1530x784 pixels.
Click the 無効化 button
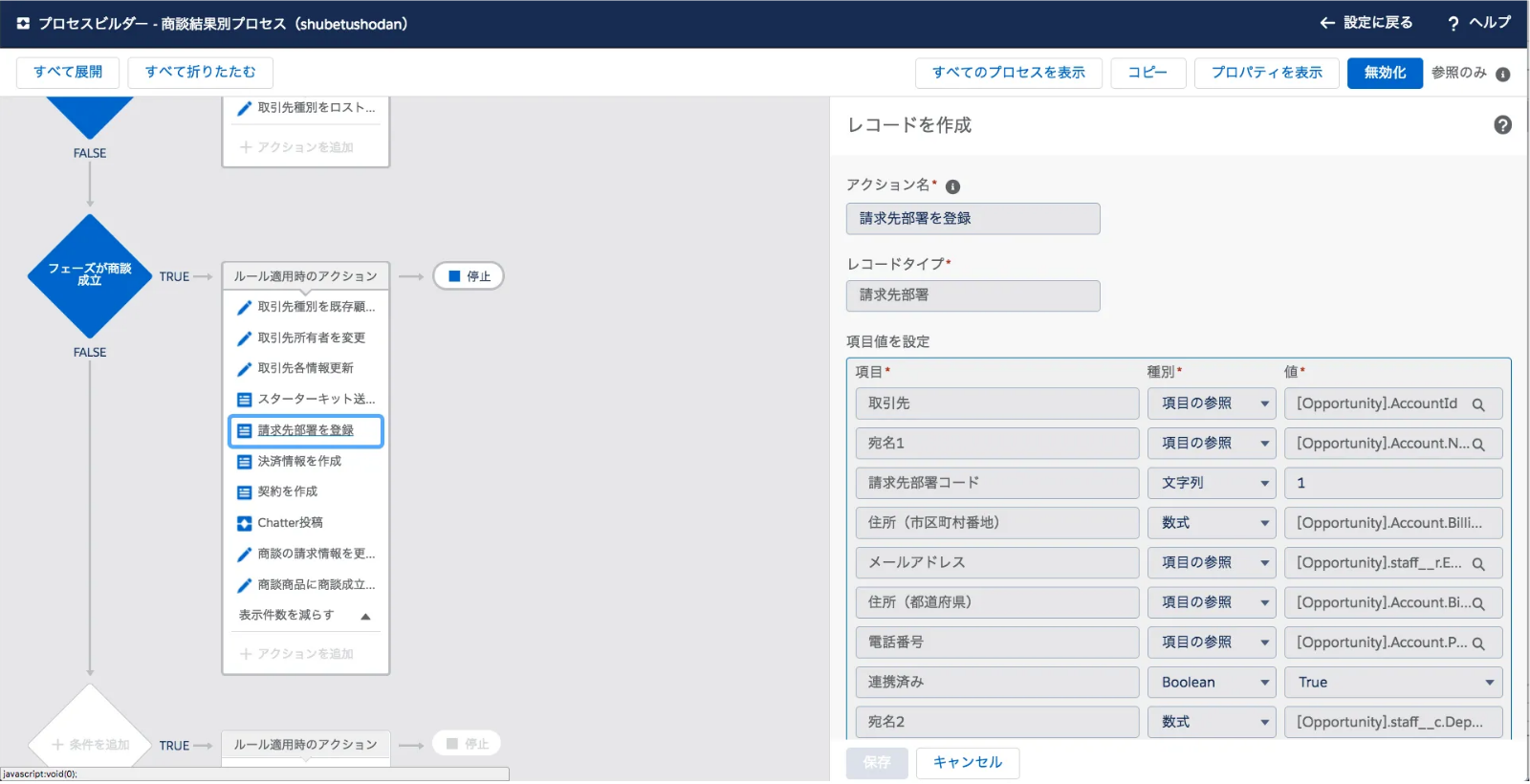[1384, 73]
